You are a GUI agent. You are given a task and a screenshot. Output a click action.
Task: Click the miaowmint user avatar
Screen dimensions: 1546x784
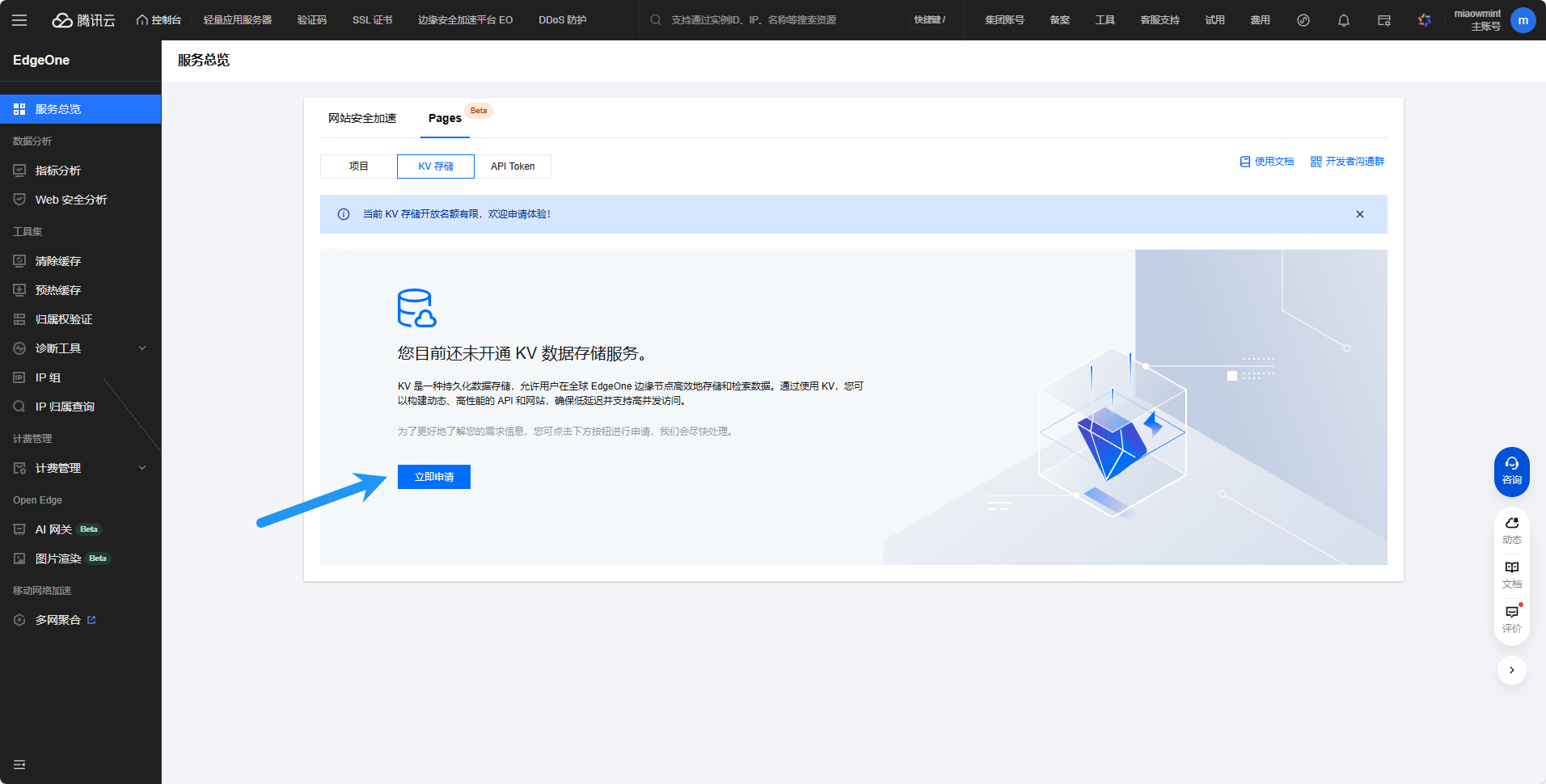point(1523,20)
